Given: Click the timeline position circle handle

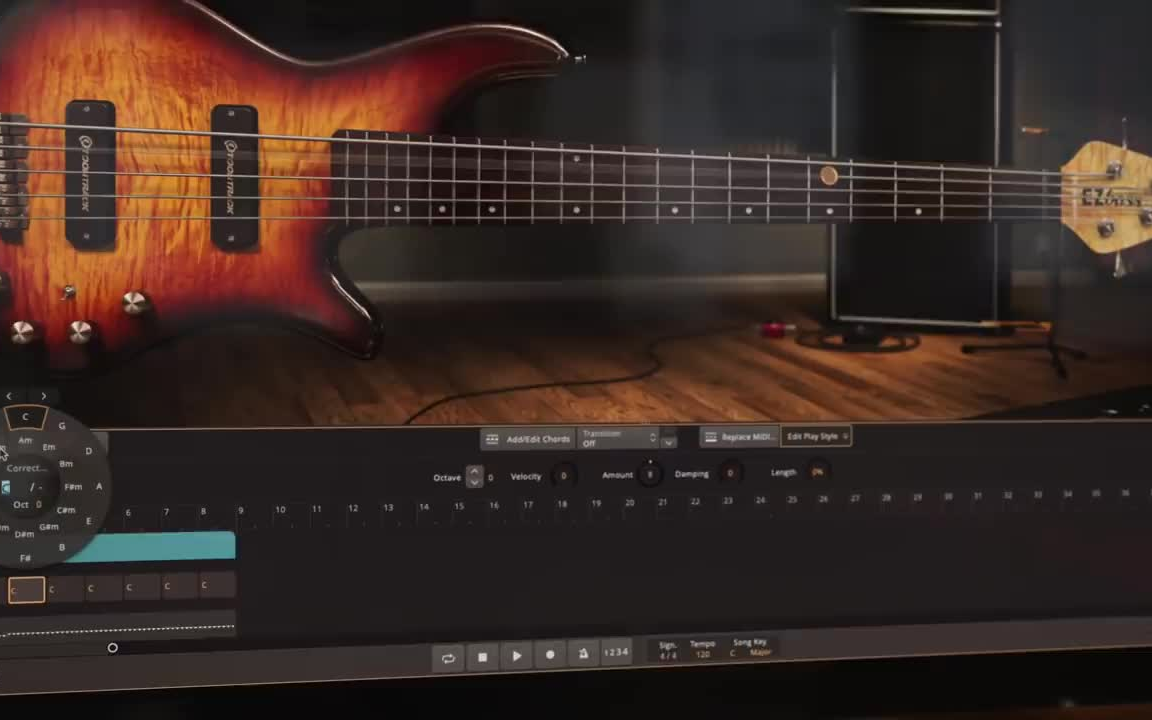Looking at the screenshot, I should click(x=112, y=648).
